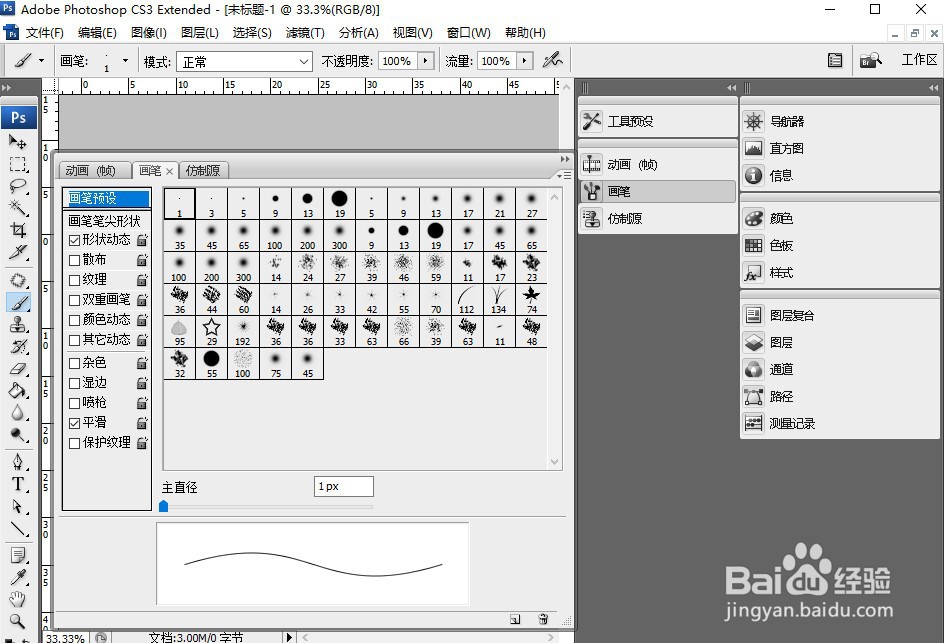Enable airbrush mode in options bar
This screenshot has width=944, height=643.
coord(552,60)
